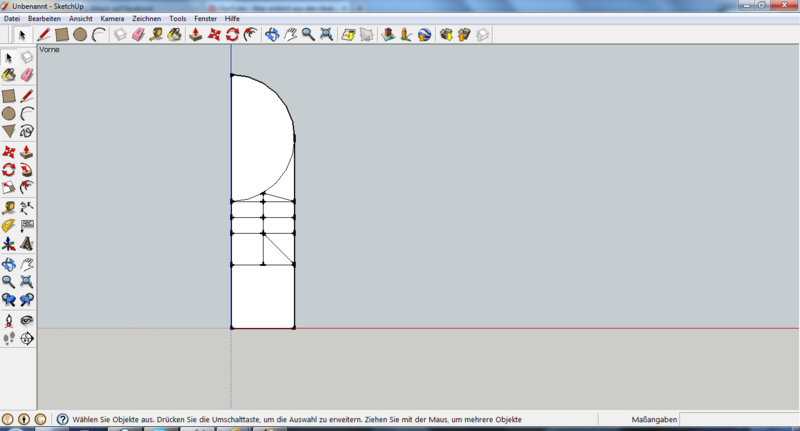
Task: Open the Kamera menu
Action: tap(112, 19)
